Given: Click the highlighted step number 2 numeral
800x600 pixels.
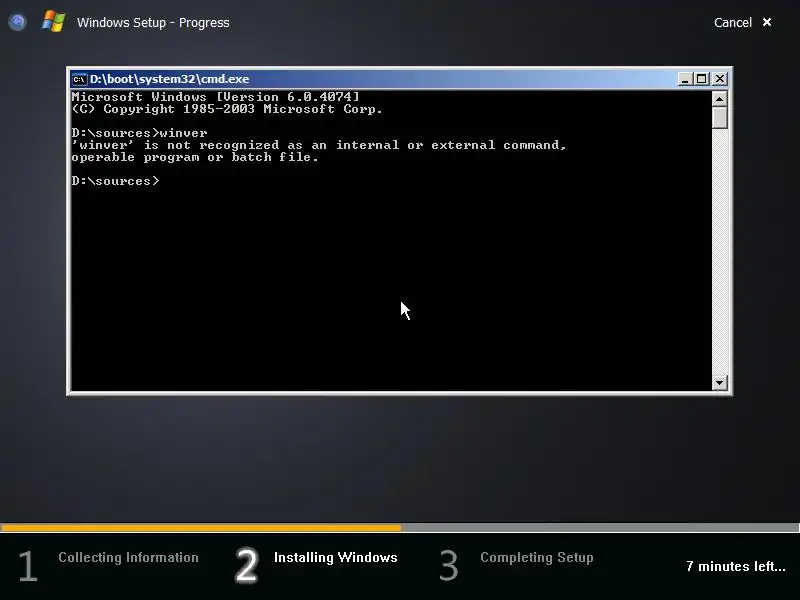Looking at the screenshot, I should pyautogui.click(x=246, y=565).
